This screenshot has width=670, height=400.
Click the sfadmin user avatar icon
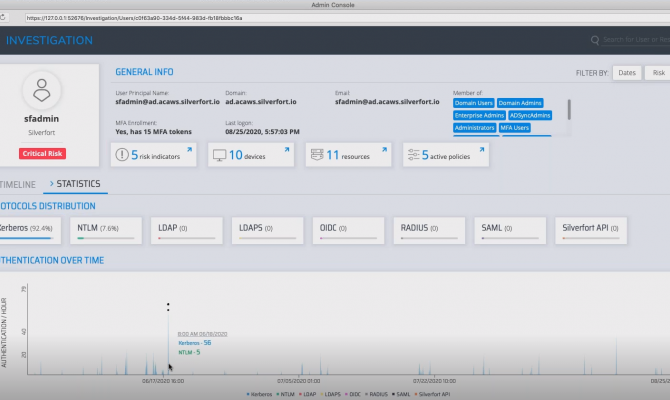click(x=41, y=90)
